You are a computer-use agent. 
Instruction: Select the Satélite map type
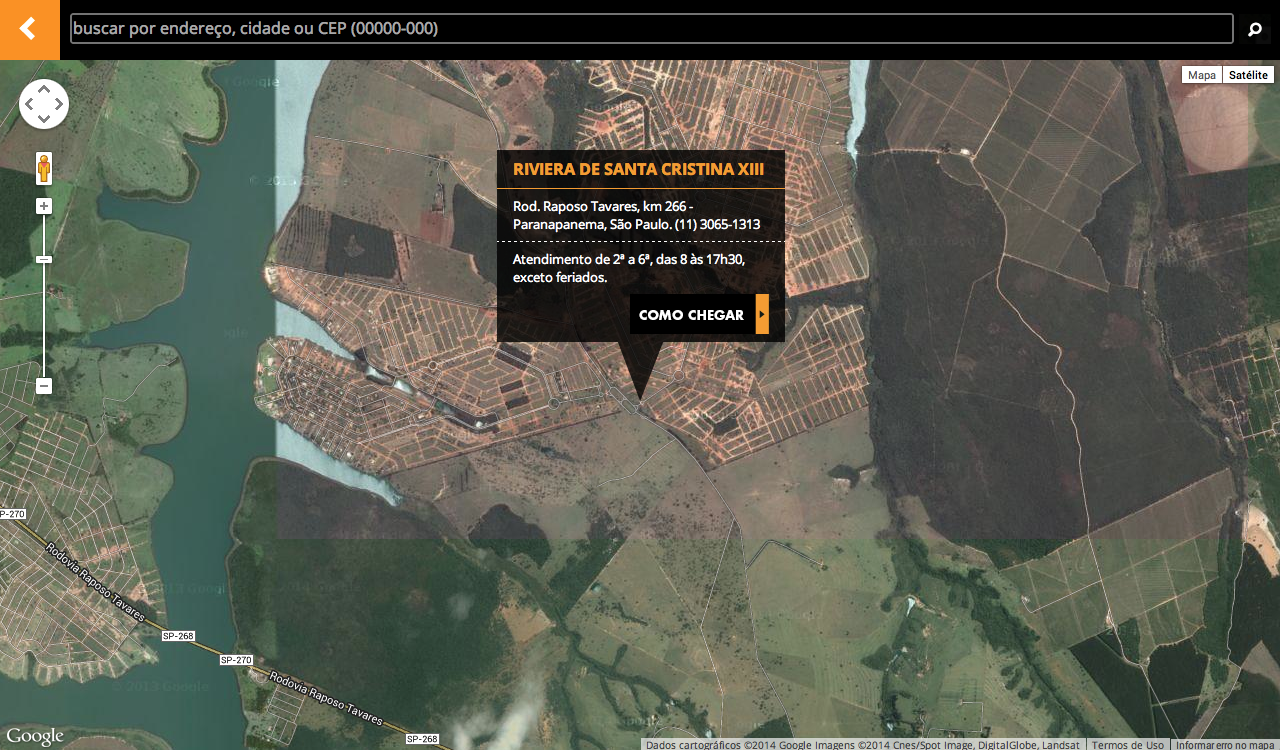coord(1248,75)
